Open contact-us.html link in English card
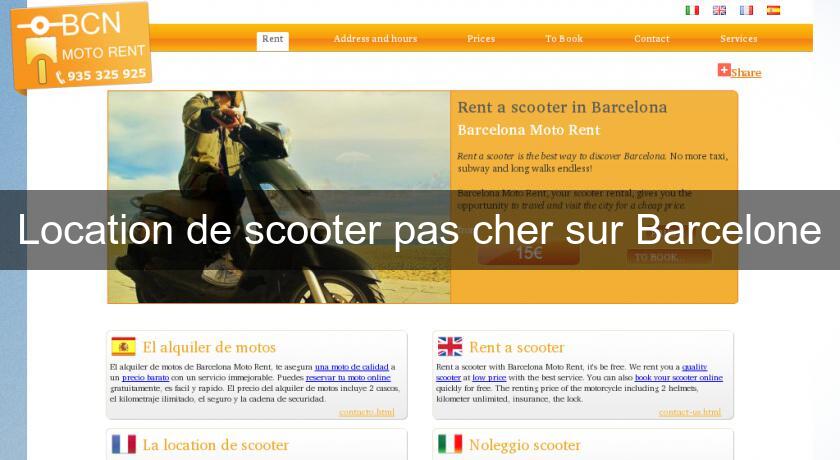 [x=690, y=412]
